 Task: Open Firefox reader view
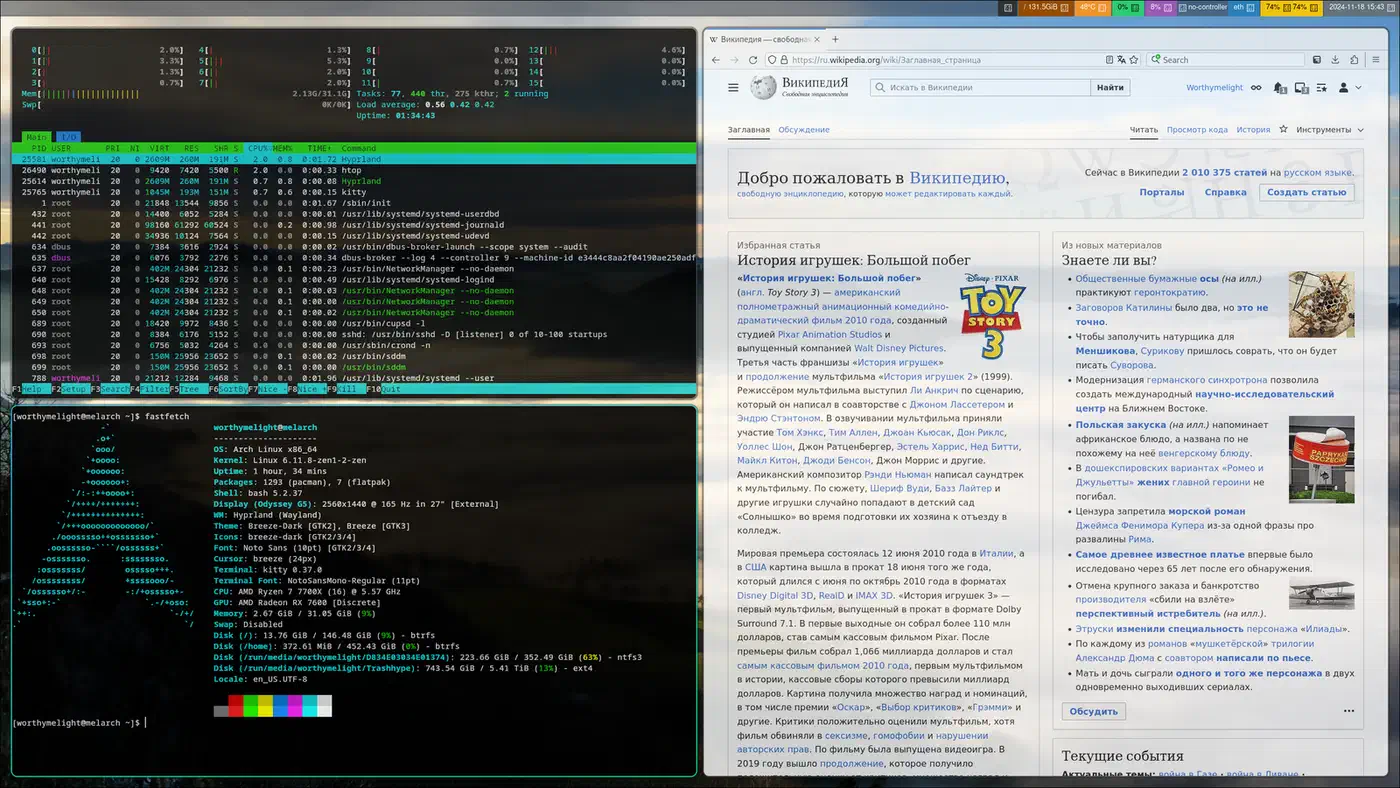point(1109,60)
